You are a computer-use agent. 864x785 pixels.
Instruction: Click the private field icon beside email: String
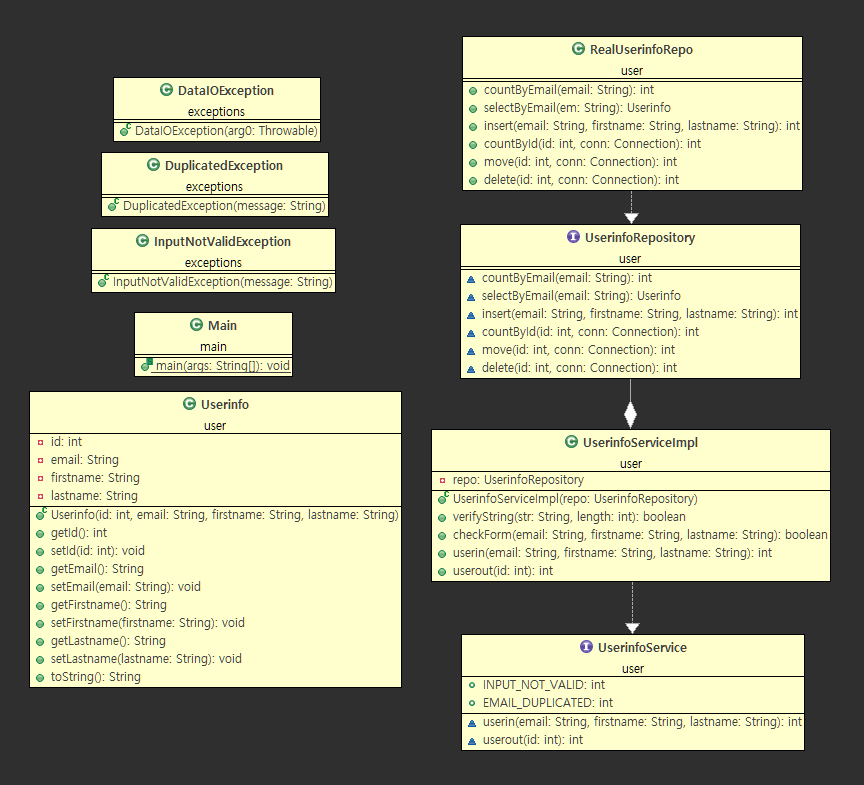coord(40,461)
